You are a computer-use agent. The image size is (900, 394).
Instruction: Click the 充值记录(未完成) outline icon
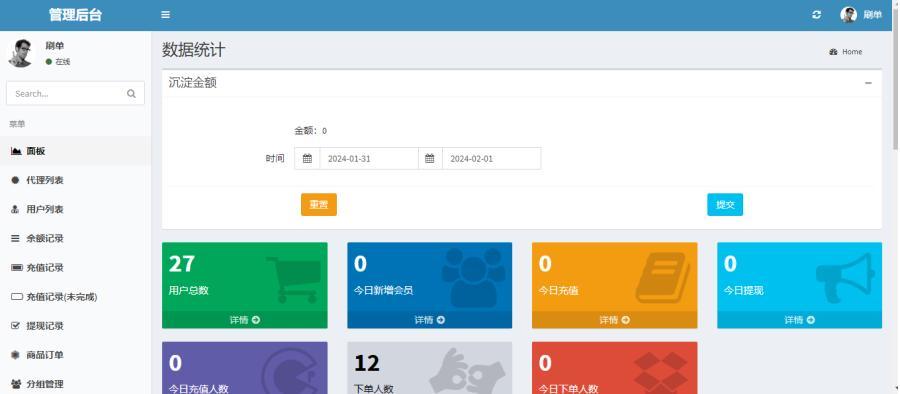point(17,297)
